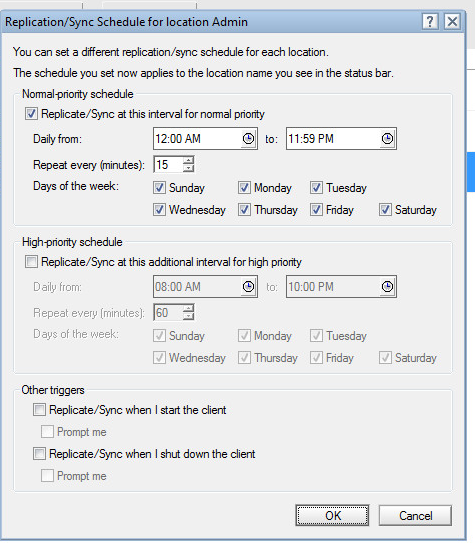Click the help question mark button
The image size is (475, 544).
[x=430, y=22]
